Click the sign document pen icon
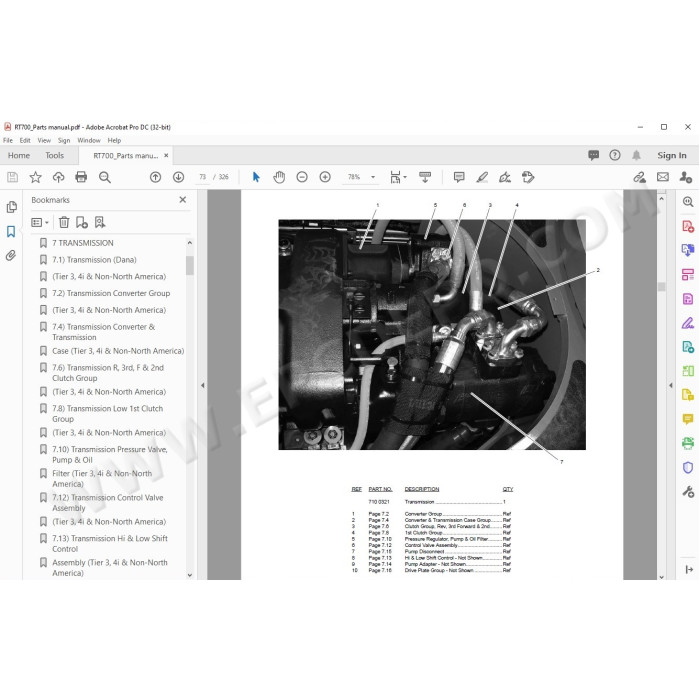The width and height of the screenshot is (700, 700). (x=505, y=177)
